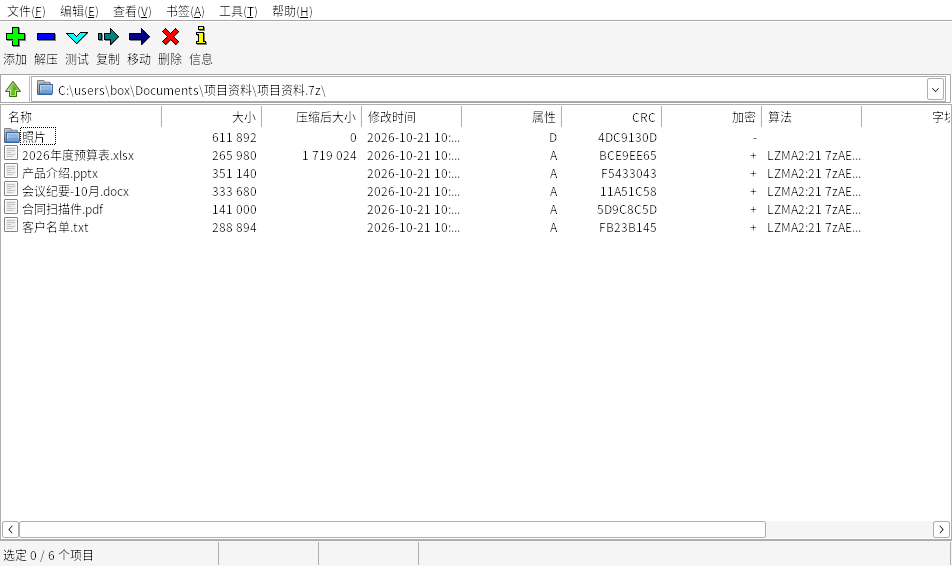Open the 文件(F) menu

(26, 12)
